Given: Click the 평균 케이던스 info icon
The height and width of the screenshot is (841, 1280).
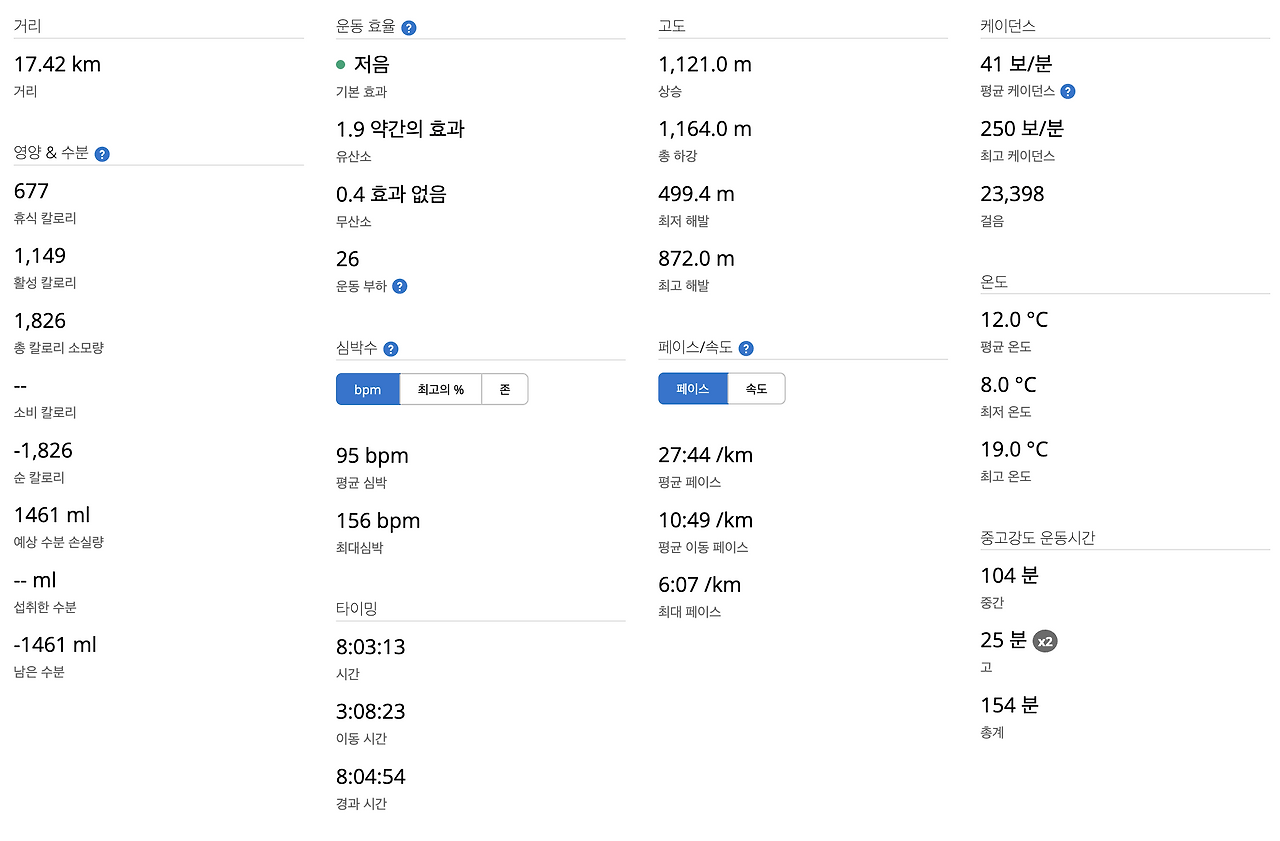Looking at the screenshot, I should point(1067,91).
